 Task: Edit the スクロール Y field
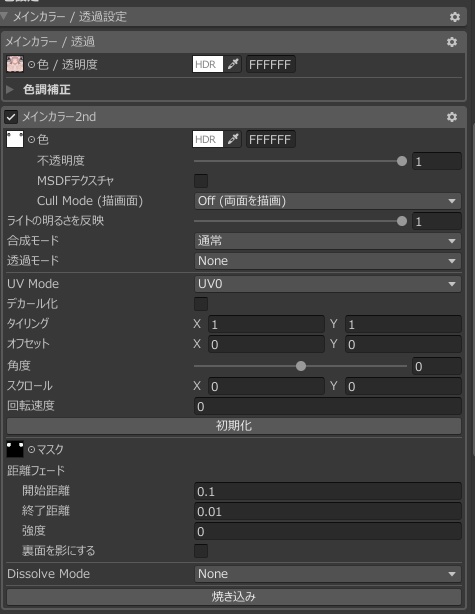tap(403, 386)
